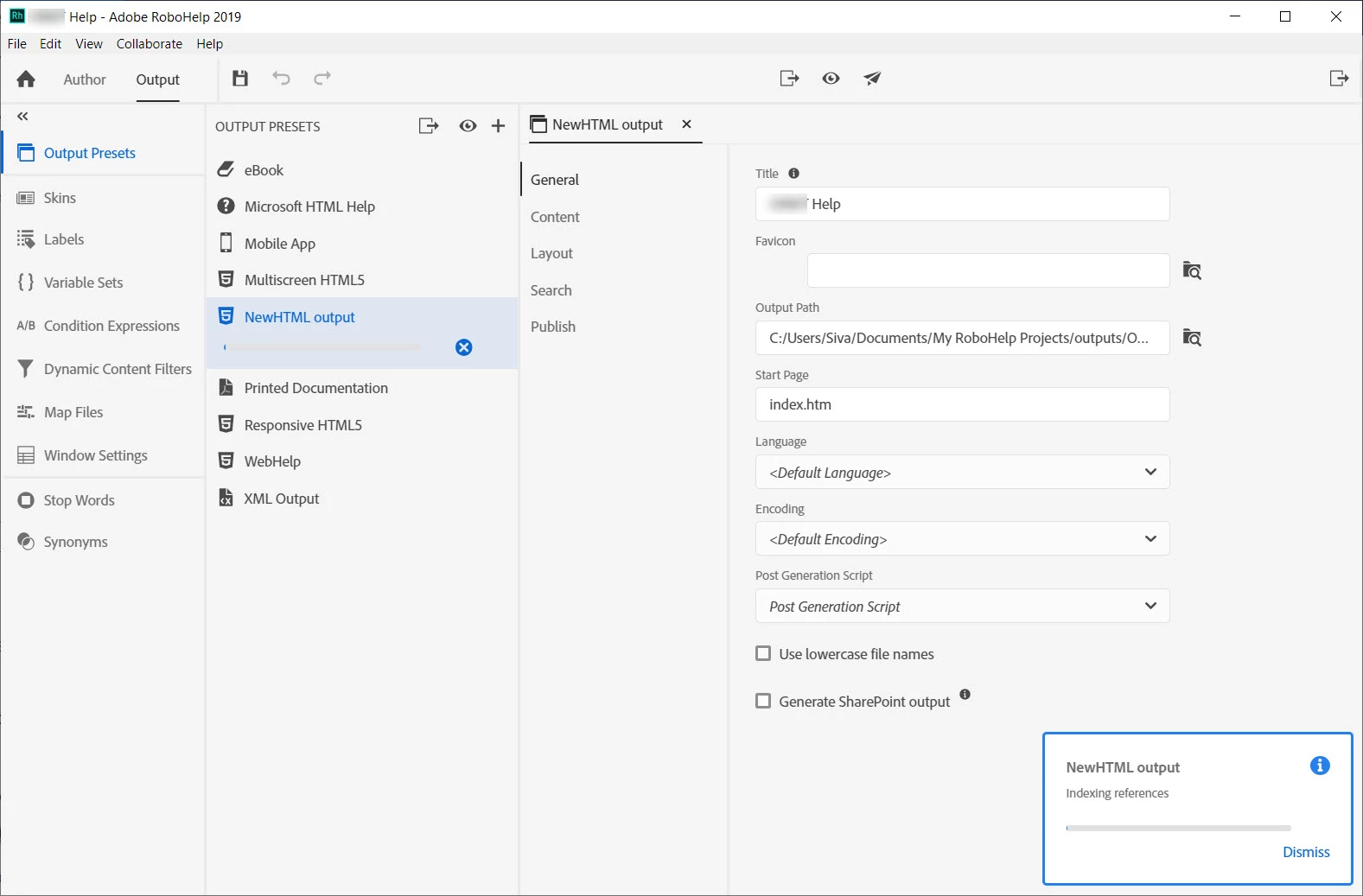
Task: Close the NewHTML output tab
Action: (686, 124)
